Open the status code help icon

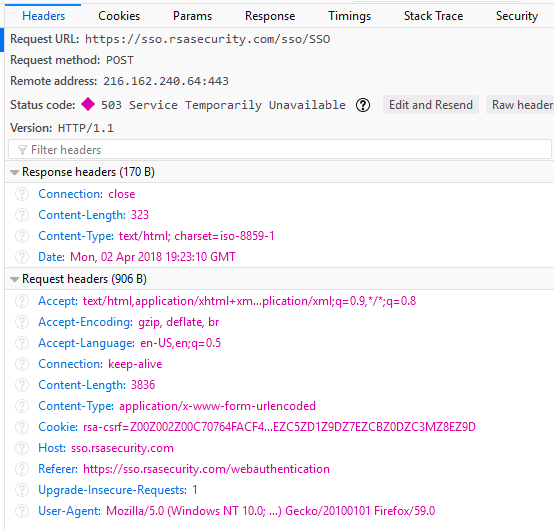pos(363,105)
